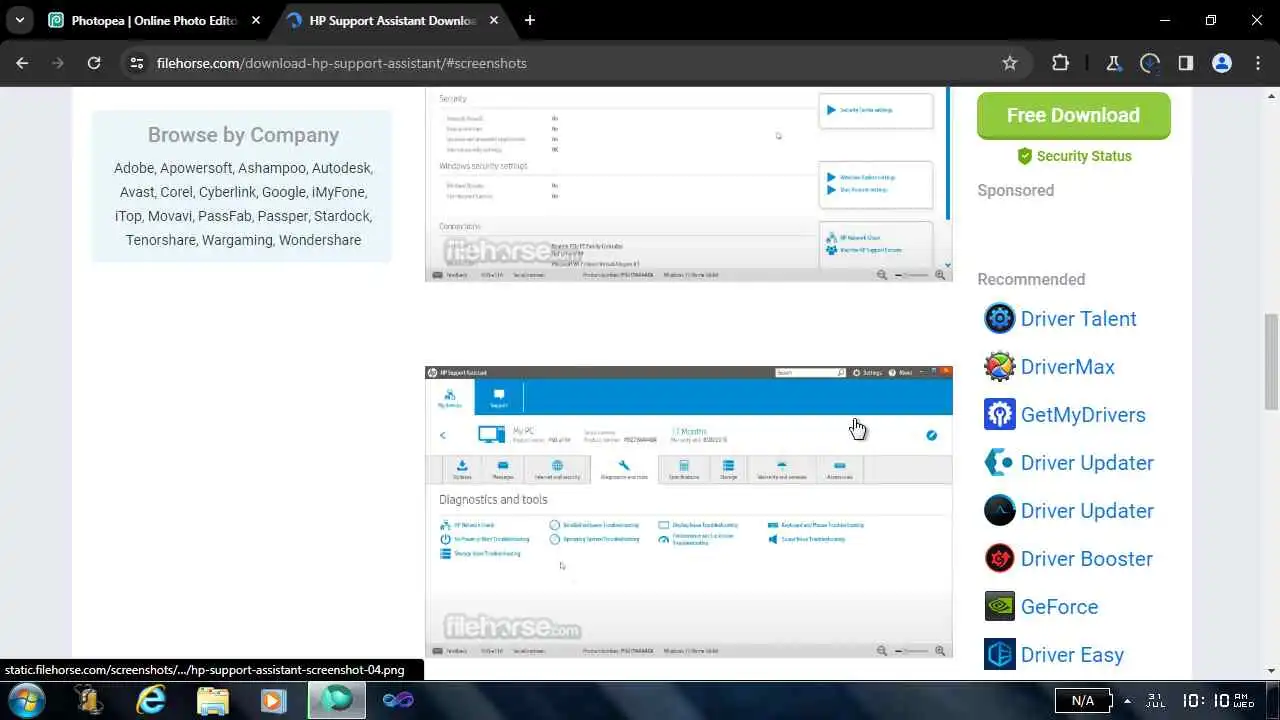1280x720 pixels.
Task: Show the downloads progress icon
Action: pyautogui.click(x=1149, y=63)
